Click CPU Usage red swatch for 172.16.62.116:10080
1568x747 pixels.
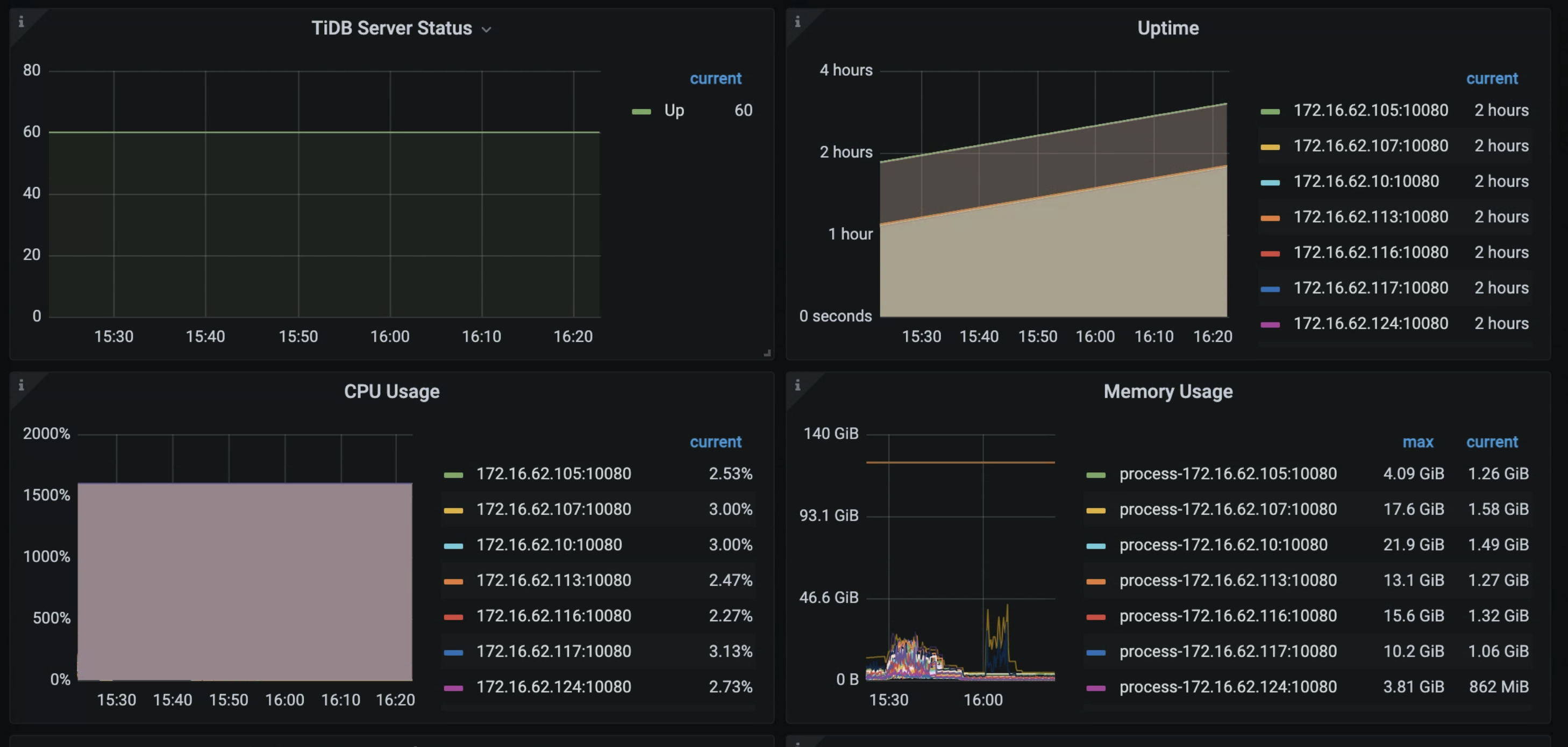(453, 617)
